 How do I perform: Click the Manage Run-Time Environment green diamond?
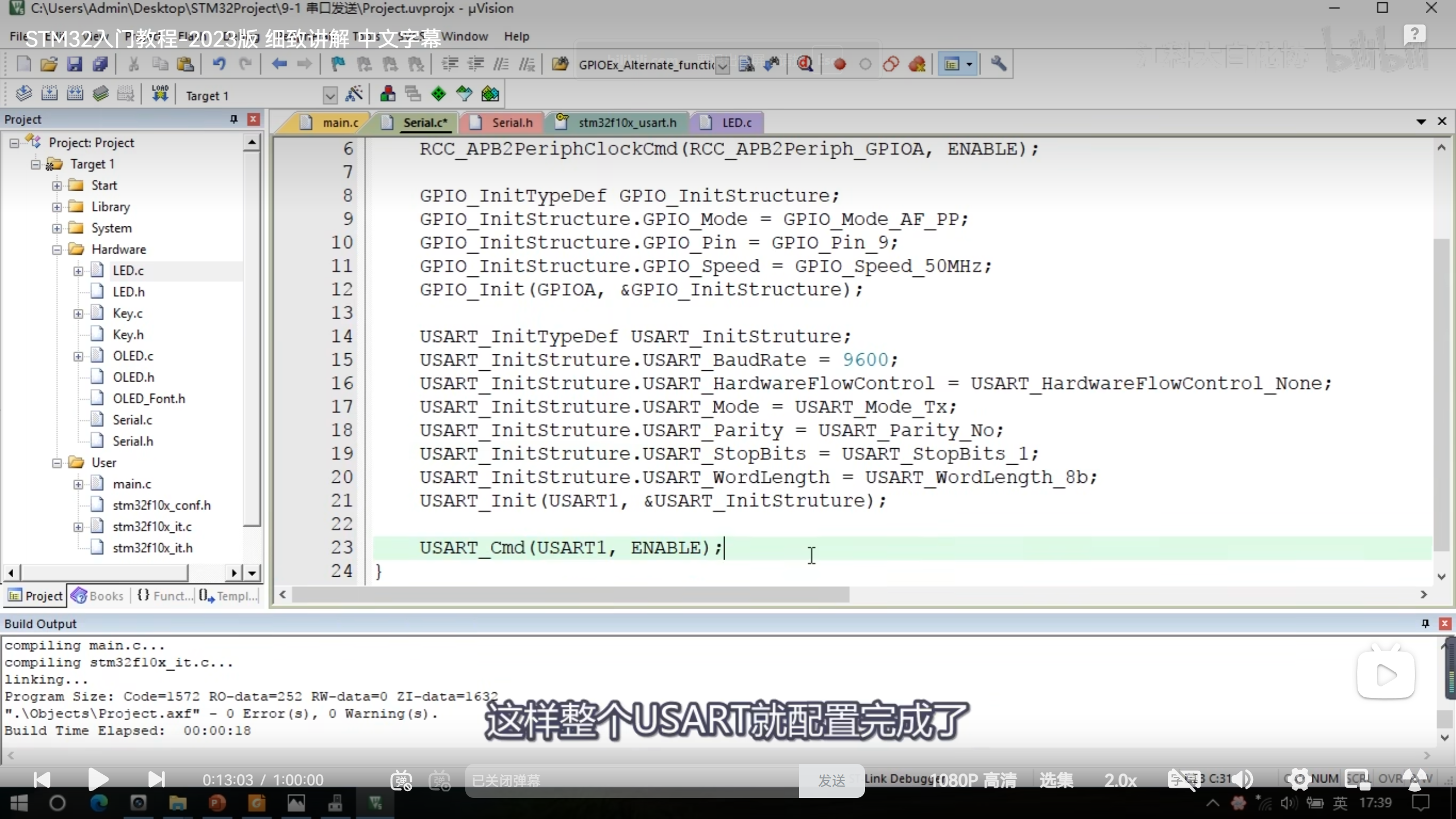pos(439,94)
